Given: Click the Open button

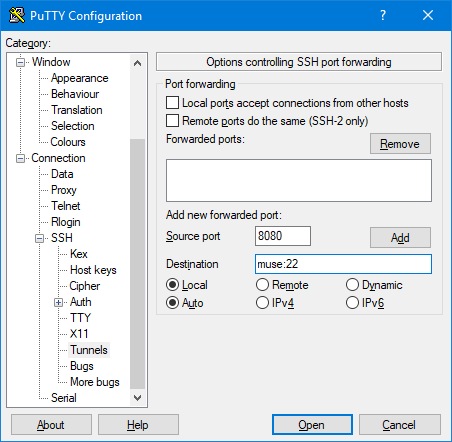Looking at the screenshot, I should pyautogui.click(x=312, y=425).
